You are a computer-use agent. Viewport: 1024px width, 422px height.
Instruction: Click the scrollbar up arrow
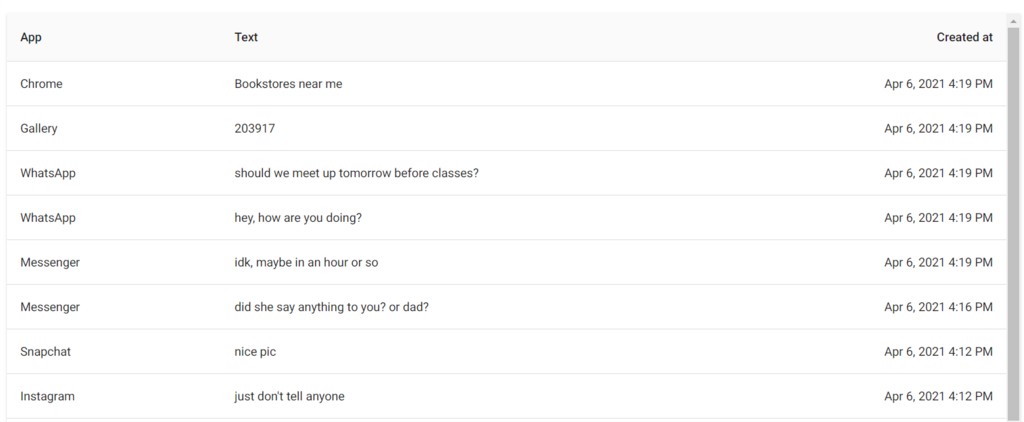click(x=1014, y=19)
